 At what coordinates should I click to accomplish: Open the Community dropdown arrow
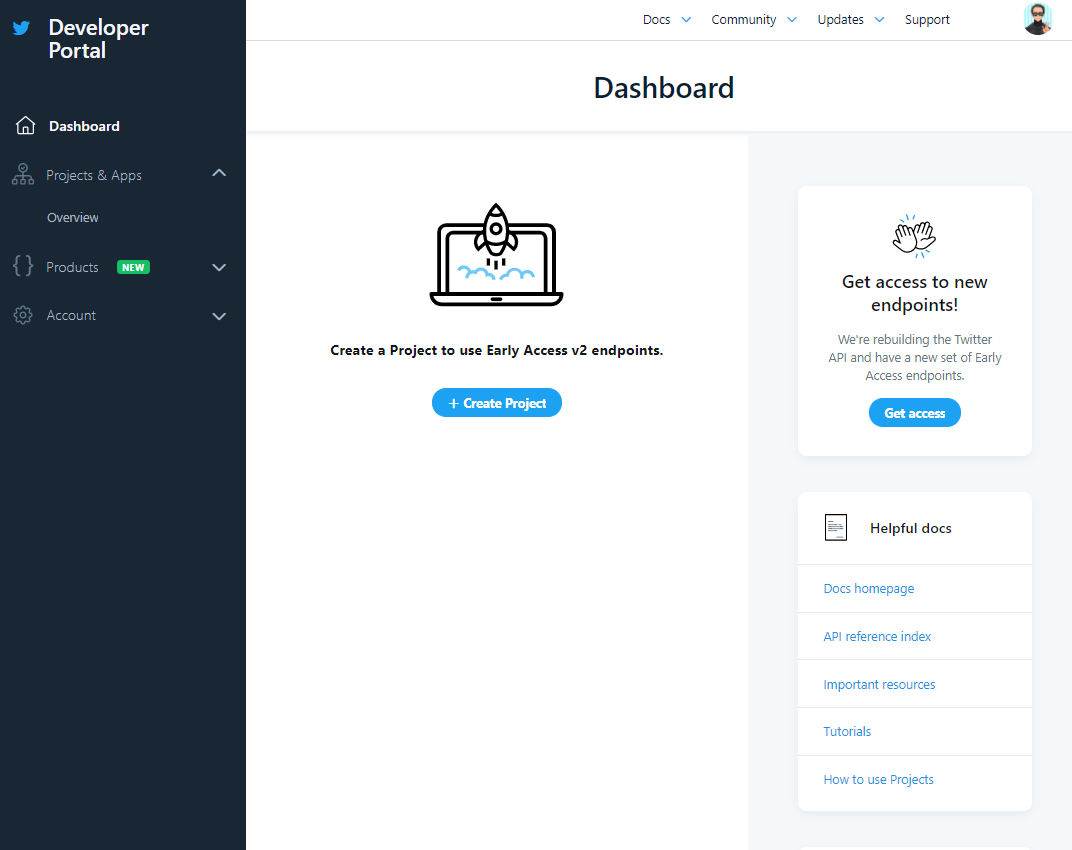(792, 20)
